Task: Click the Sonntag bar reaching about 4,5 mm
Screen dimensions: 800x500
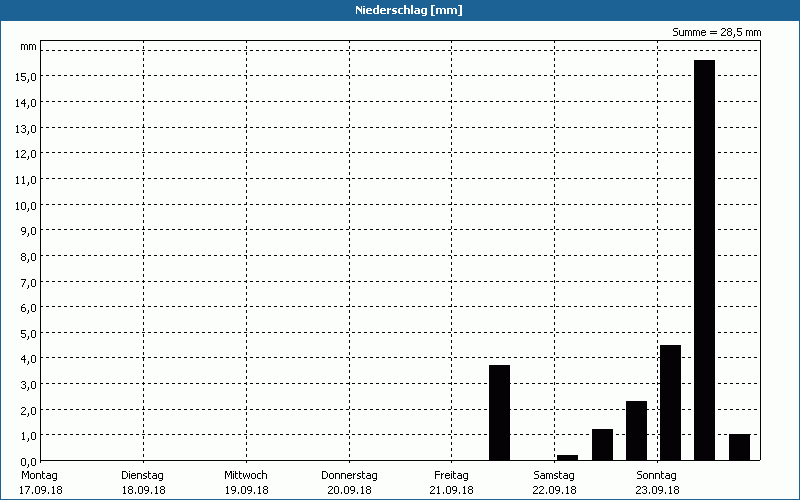Action: click(670, 403)
